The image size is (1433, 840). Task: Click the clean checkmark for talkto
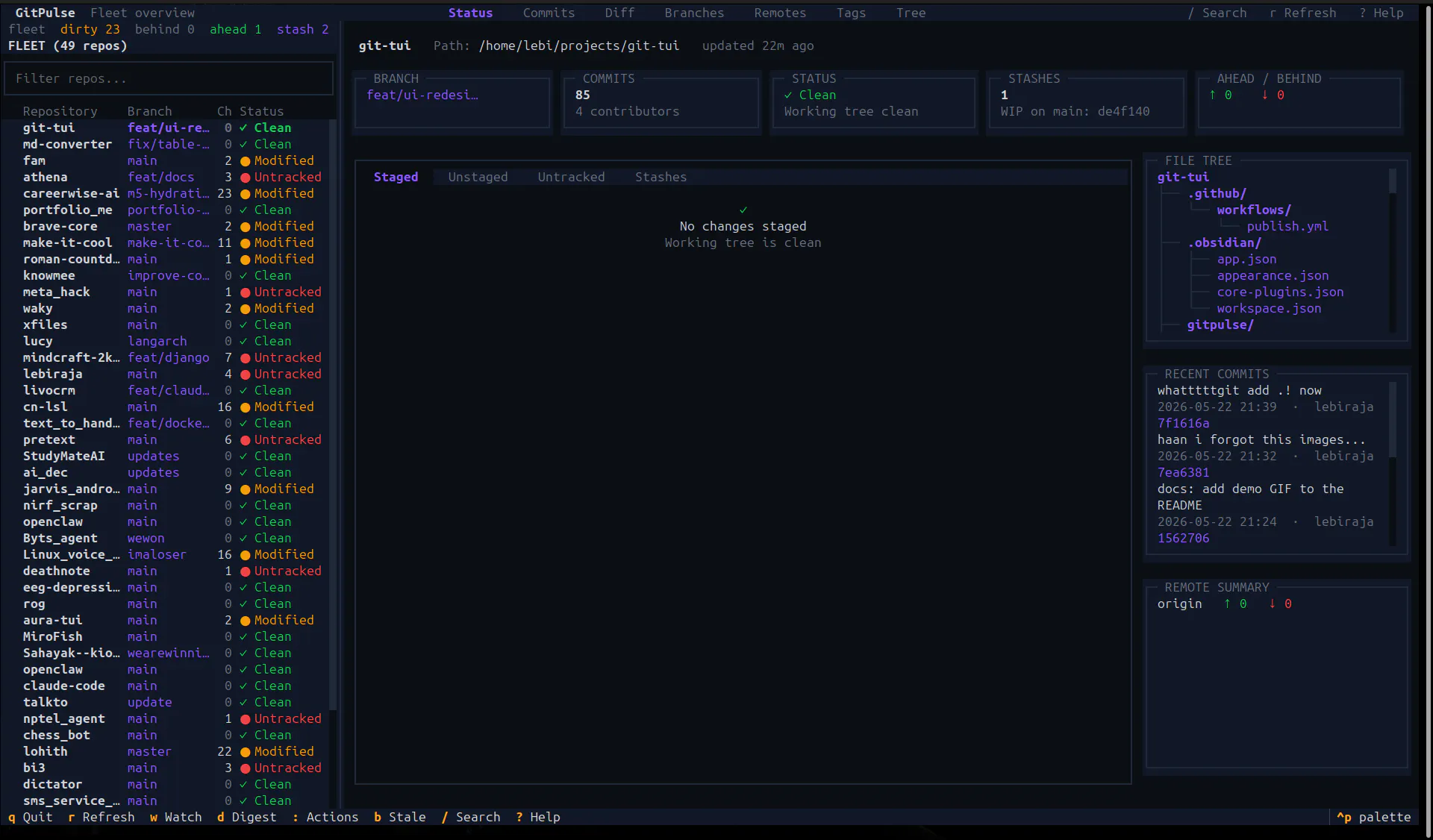pos(243,702)
